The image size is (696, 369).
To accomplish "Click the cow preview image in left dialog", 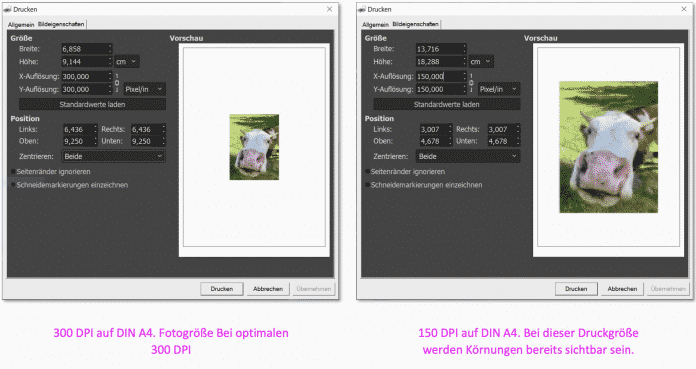I will 254,147.
